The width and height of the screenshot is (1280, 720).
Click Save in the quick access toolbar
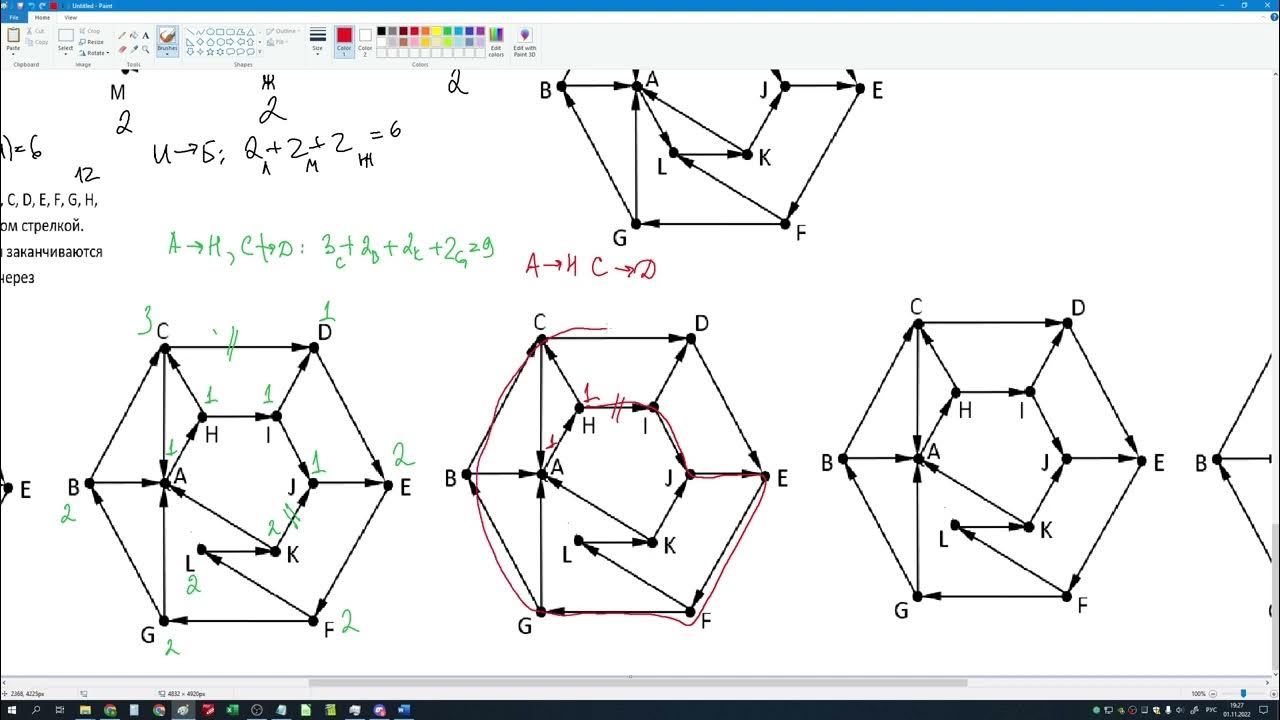[x=20, y=5]
